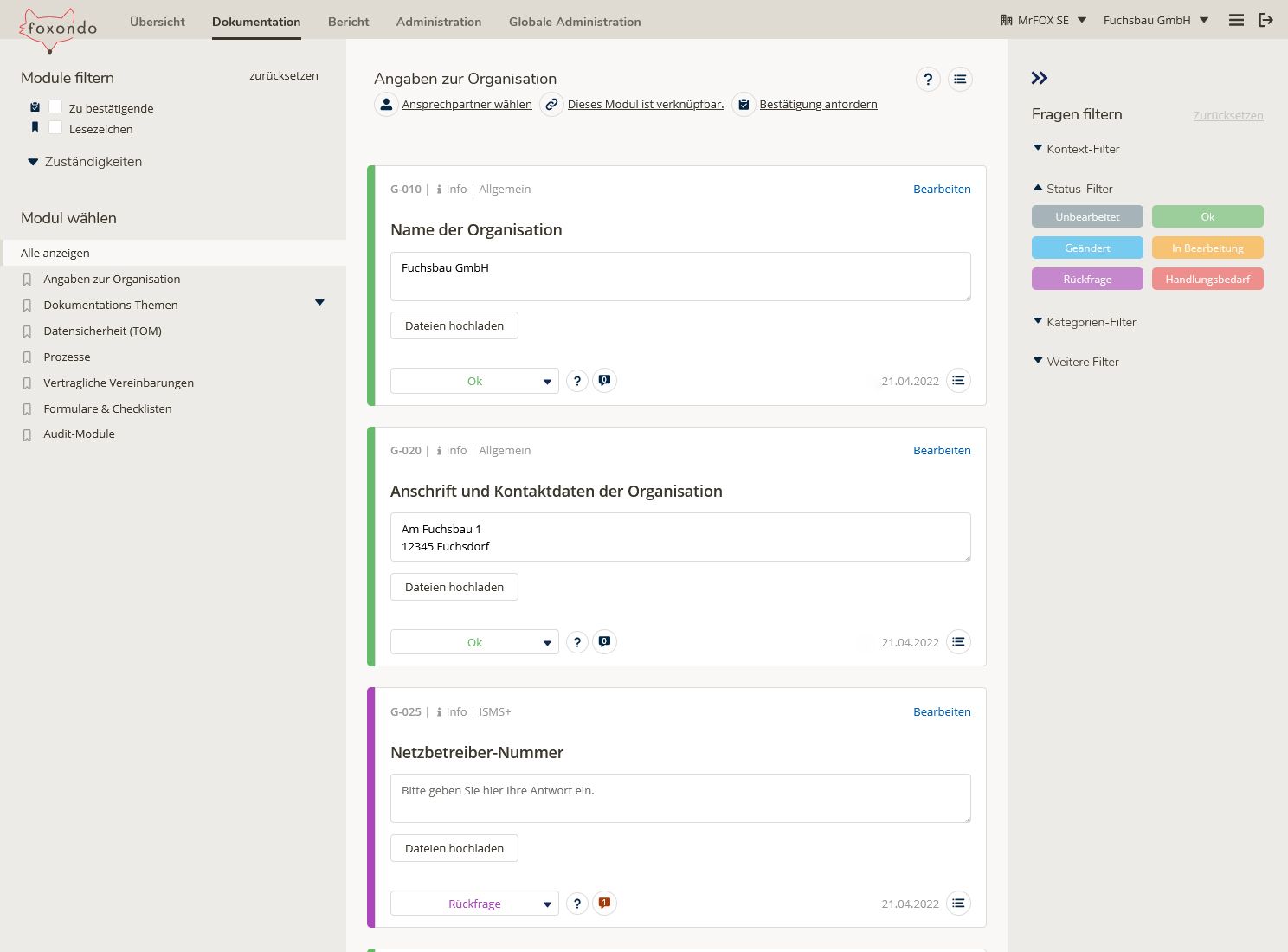Select Alle anzeigen in module list
This screenshot has height=952, width=1288.
click(173, 253)
